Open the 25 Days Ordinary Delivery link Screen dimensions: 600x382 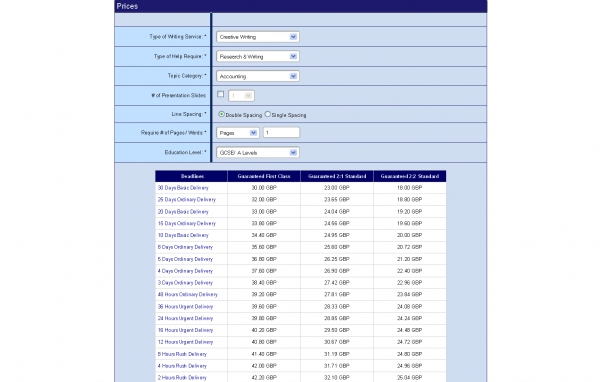187,200
